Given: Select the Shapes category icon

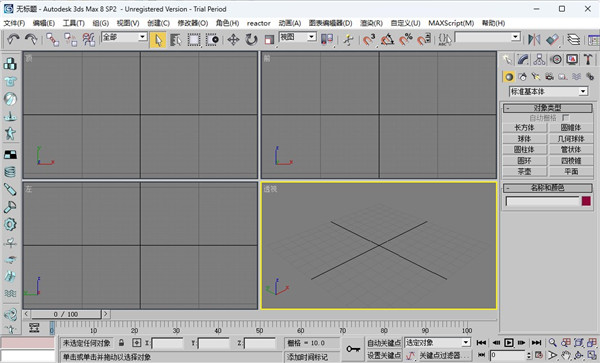Looking at the screenshot, I should click(522, 77).
